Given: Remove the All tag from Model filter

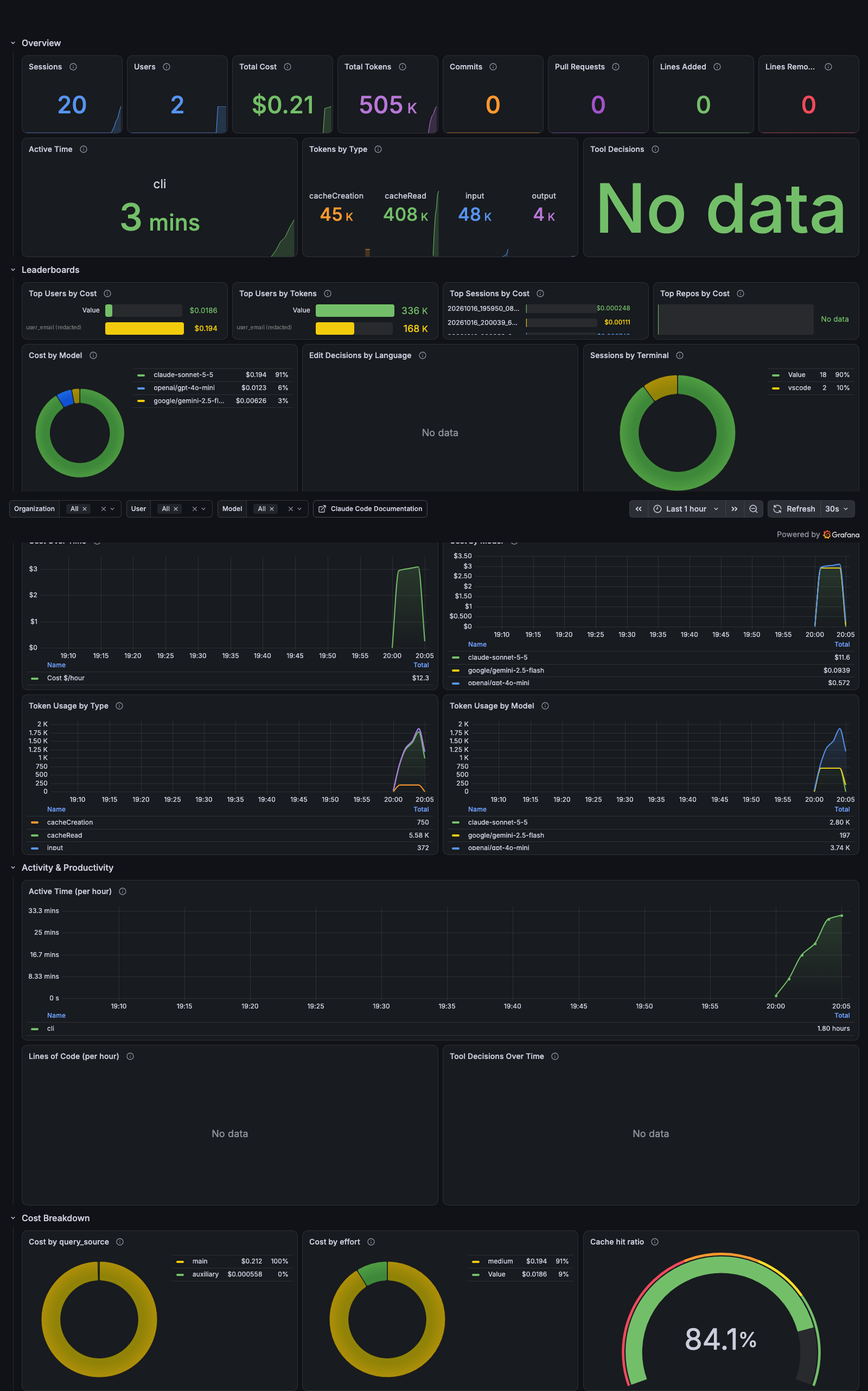Looking at the screenshot, I should pos(272,509).
